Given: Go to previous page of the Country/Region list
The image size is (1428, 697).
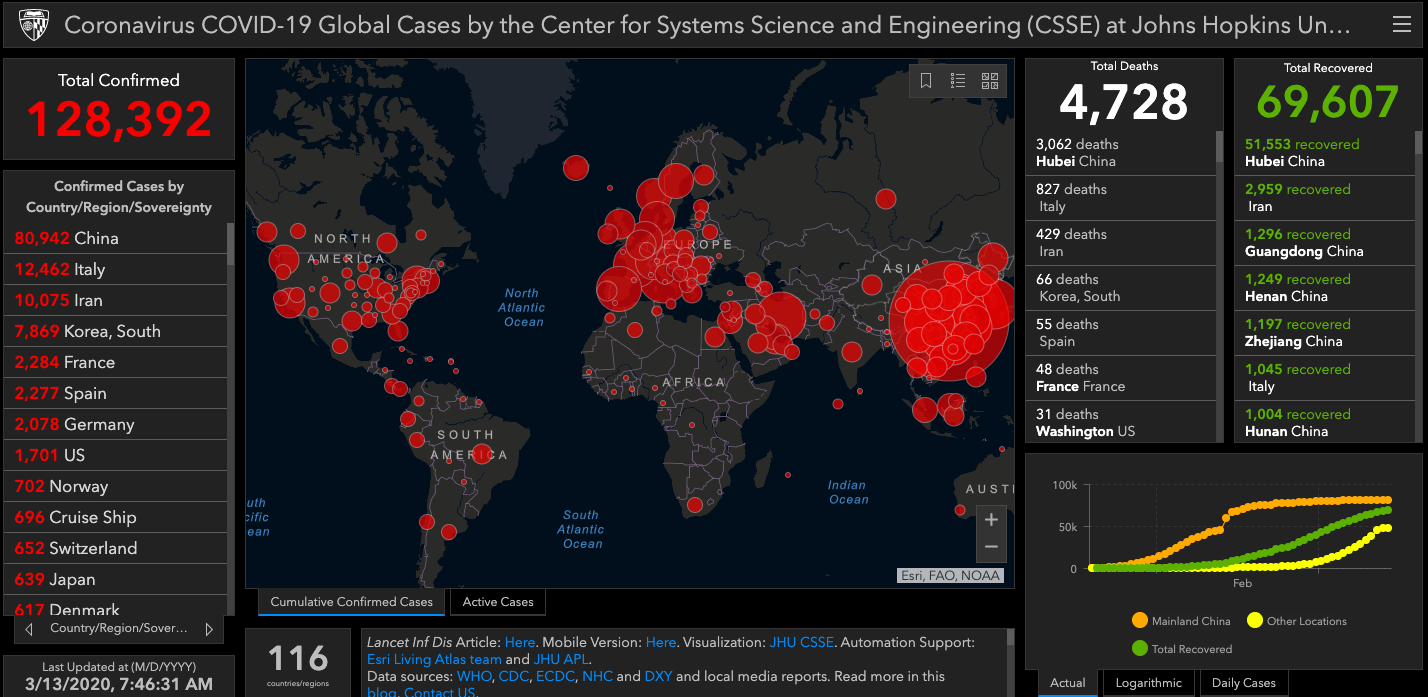Looking at the screenshot, I should coord(29,629).
